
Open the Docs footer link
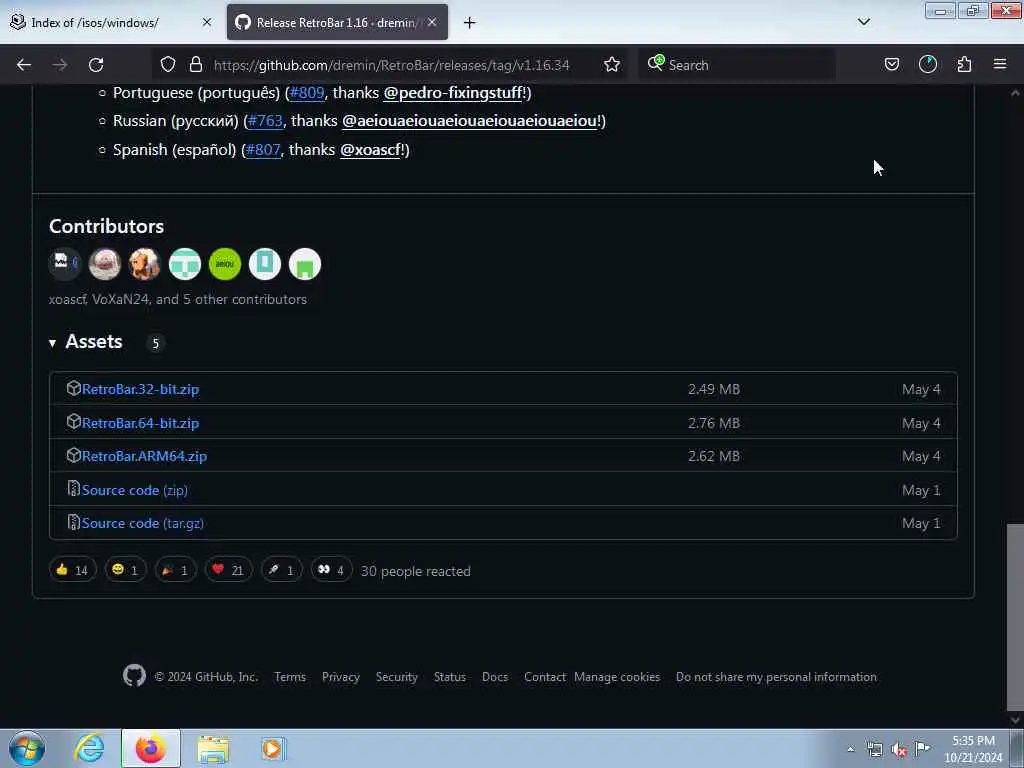495,677
